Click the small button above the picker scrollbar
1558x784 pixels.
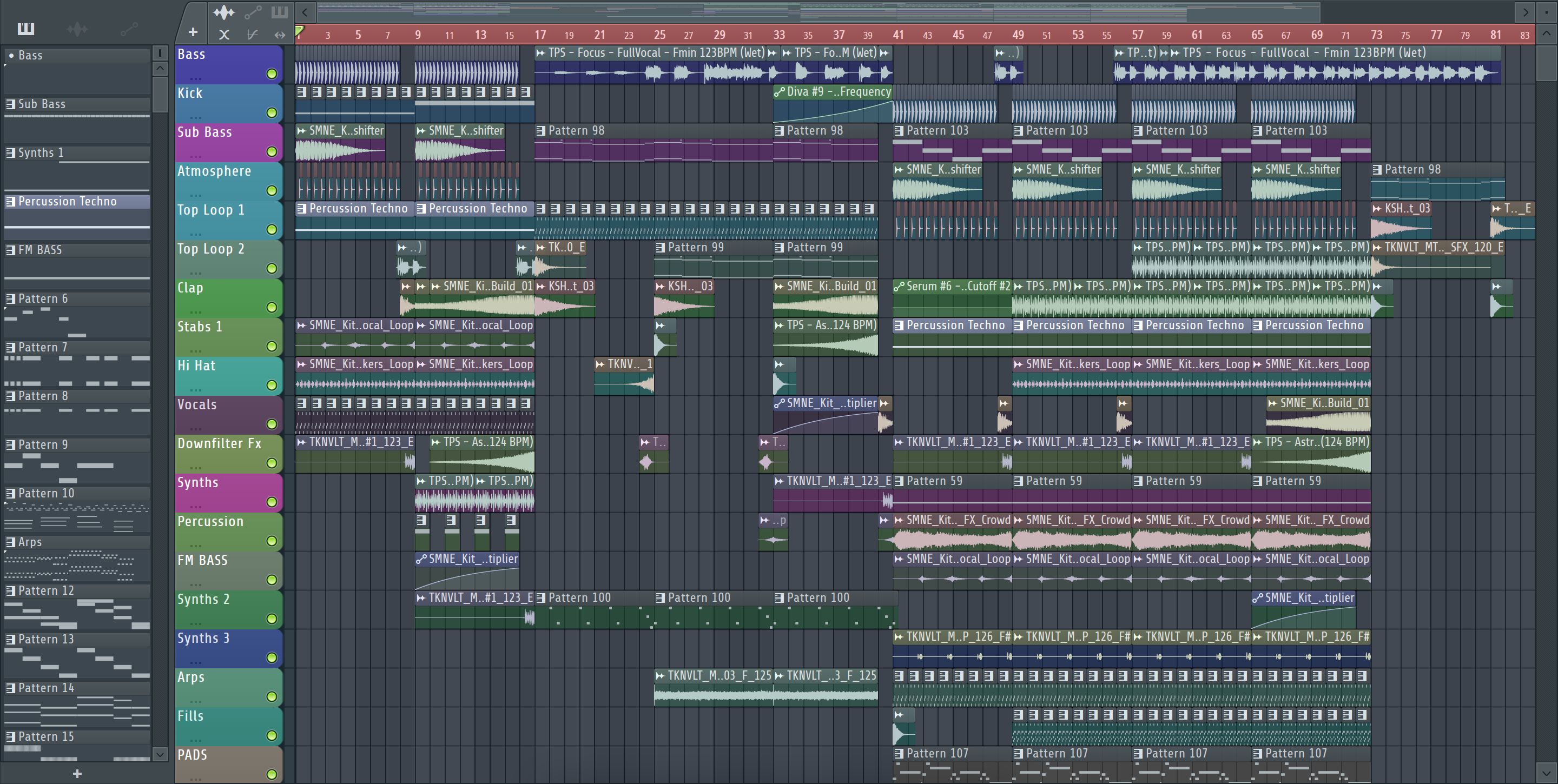160,53
